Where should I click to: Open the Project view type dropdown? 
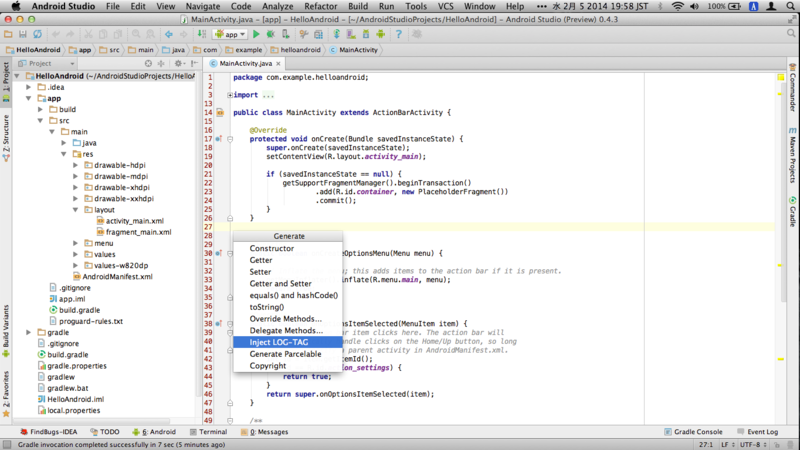click(x=46, y=63)
